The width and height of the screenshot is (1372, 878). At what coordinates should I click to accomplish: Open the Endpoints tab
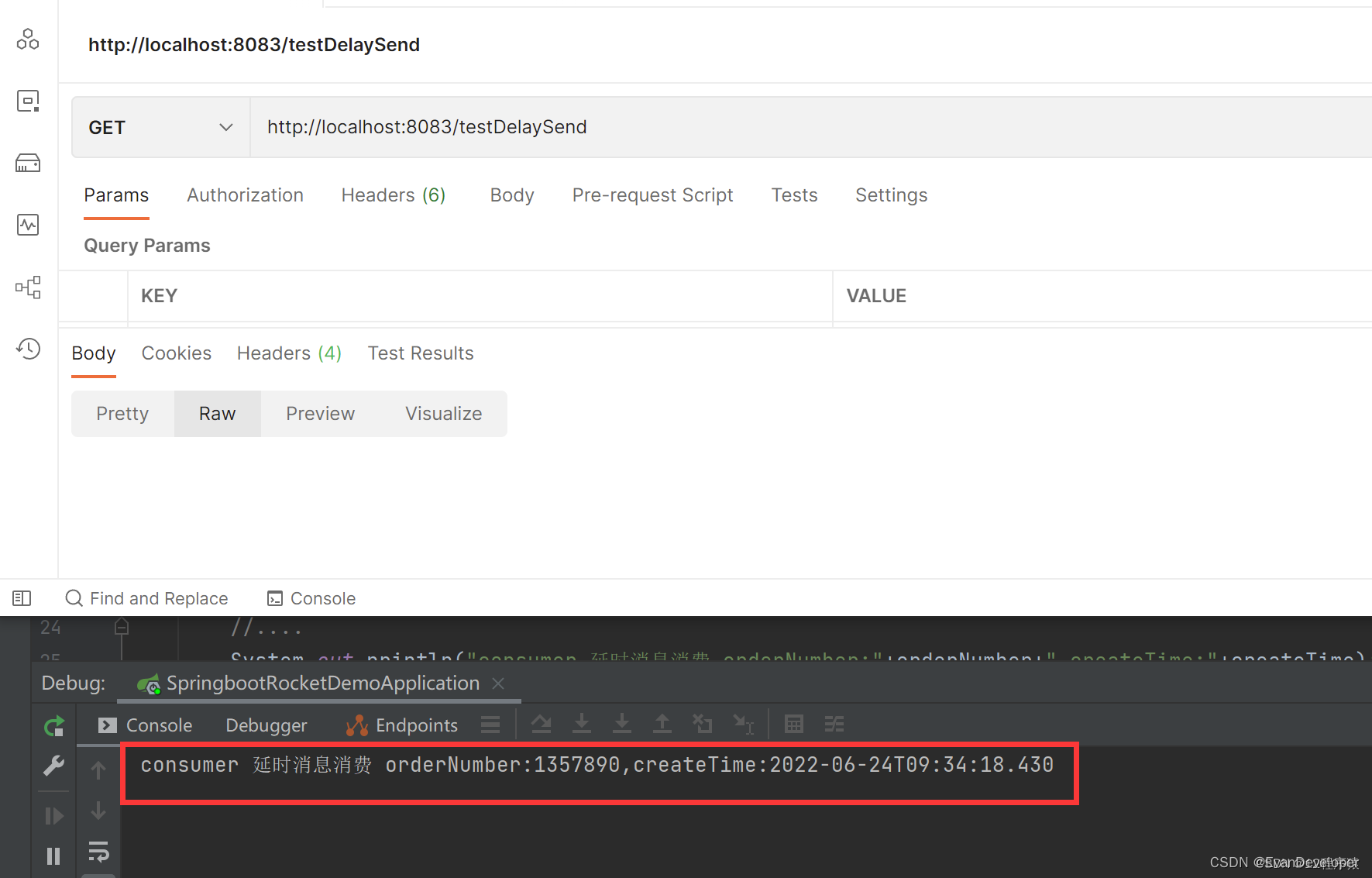(402, 725)
